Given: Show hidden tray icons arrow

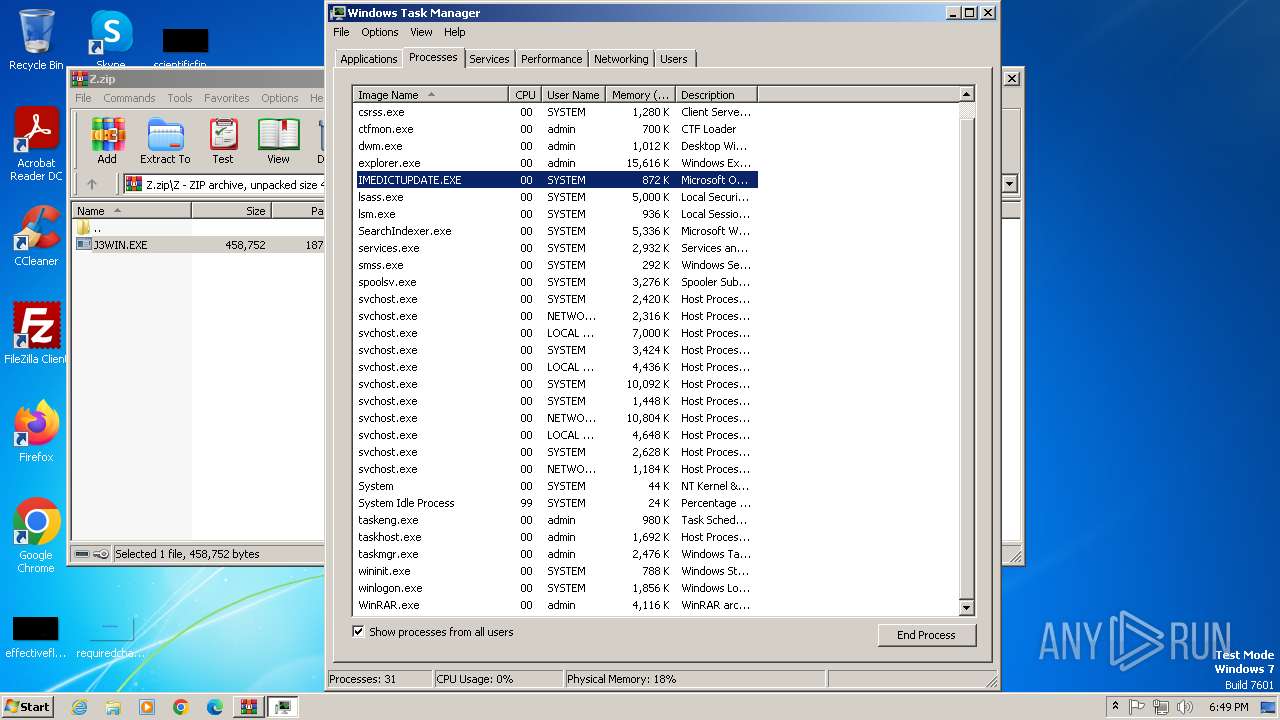Looking at the screenshot, I should click(x=1115, y=707).
